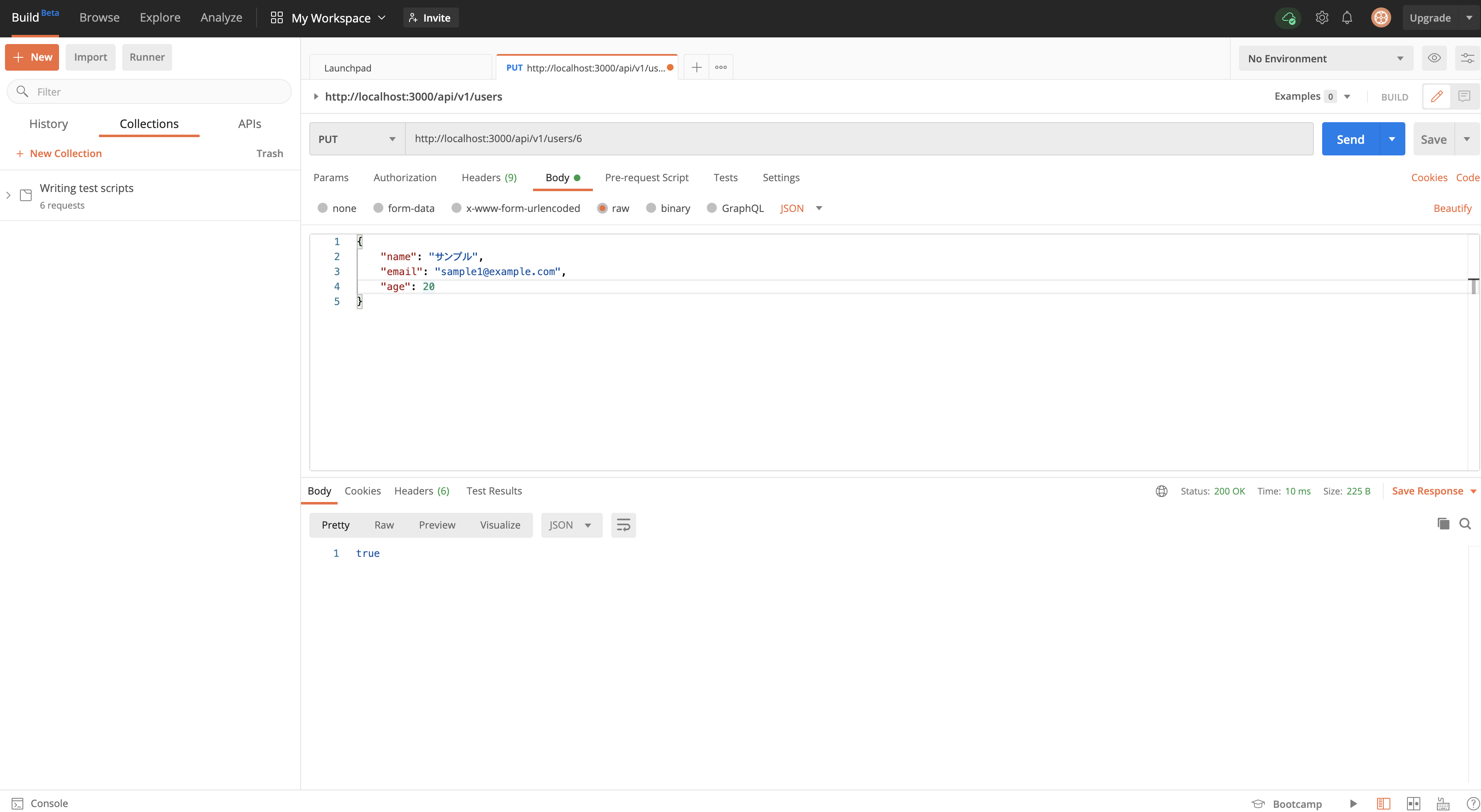Open the comments icon beside BUILD
Viewport: 1481px width, 812px height.
1464,96
